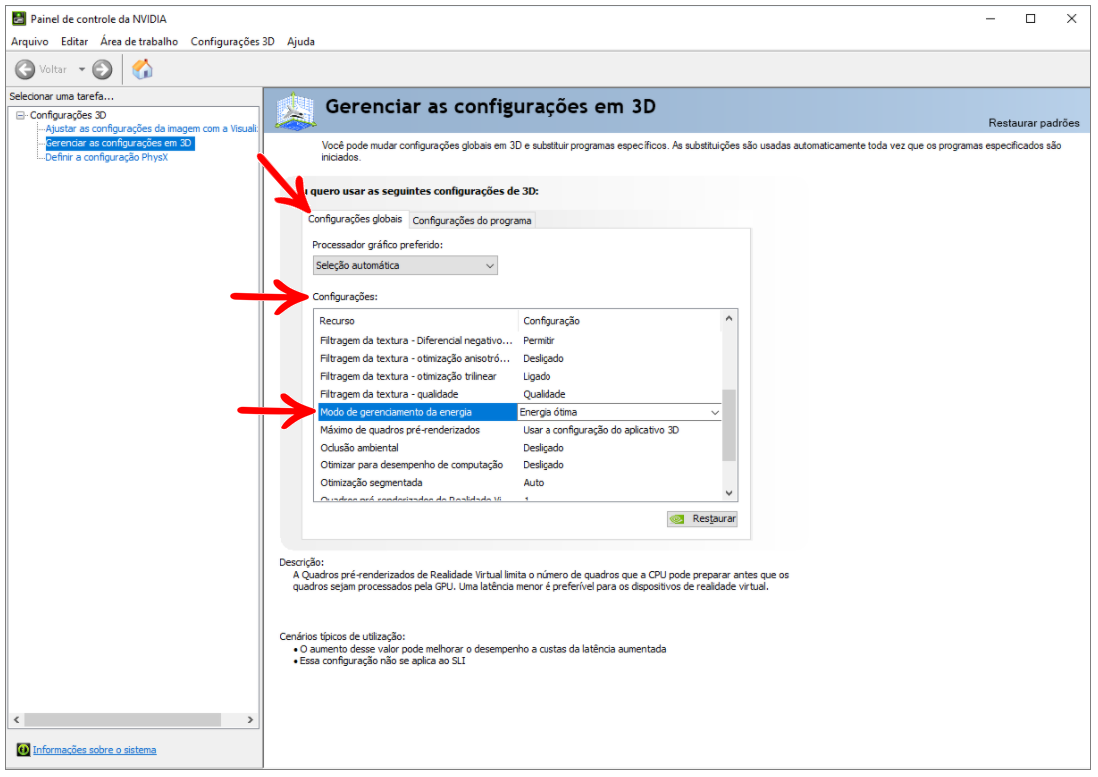Open the Área de trabalho menu
Viewport: 1098px width, 777px height.
pos(139,41)
